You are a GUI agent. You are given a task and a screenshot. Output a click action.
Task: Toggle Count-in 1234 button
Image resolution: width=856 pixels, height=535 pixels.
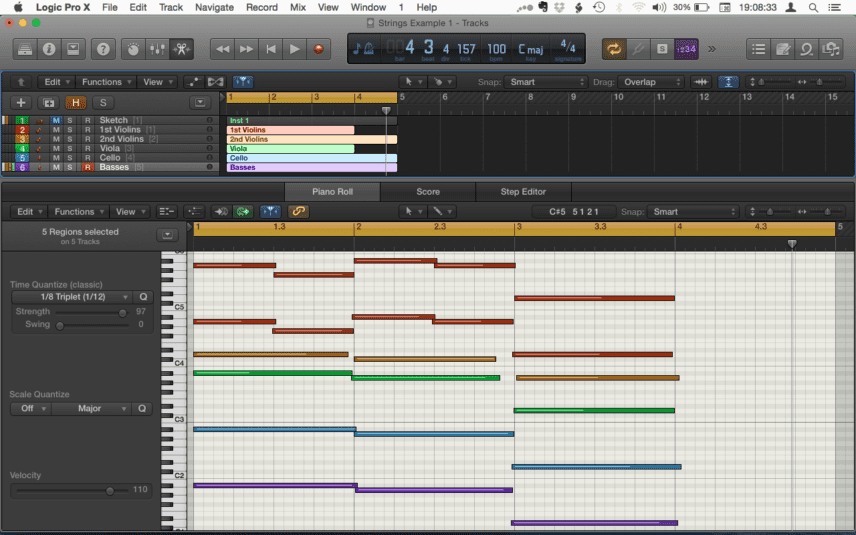point(686,49)
